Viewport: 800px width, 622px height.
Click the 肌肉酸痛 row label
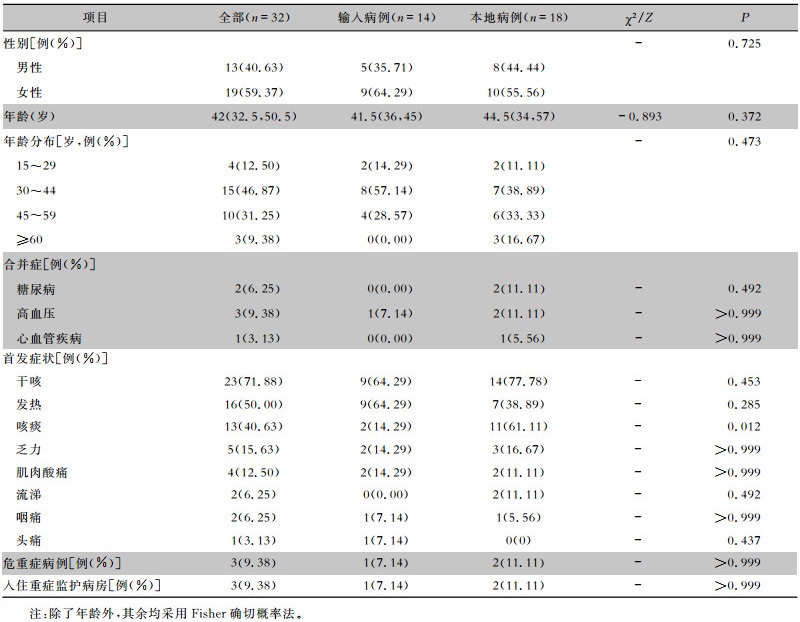click(x=42, y=472)
